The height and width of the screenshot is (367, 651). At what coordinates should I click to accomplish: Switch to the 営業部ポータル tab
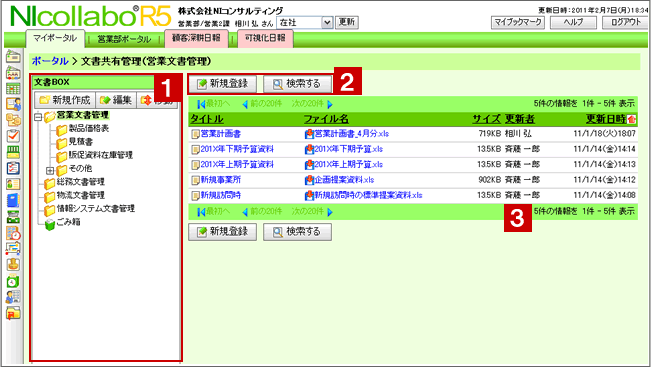point(124,39)
